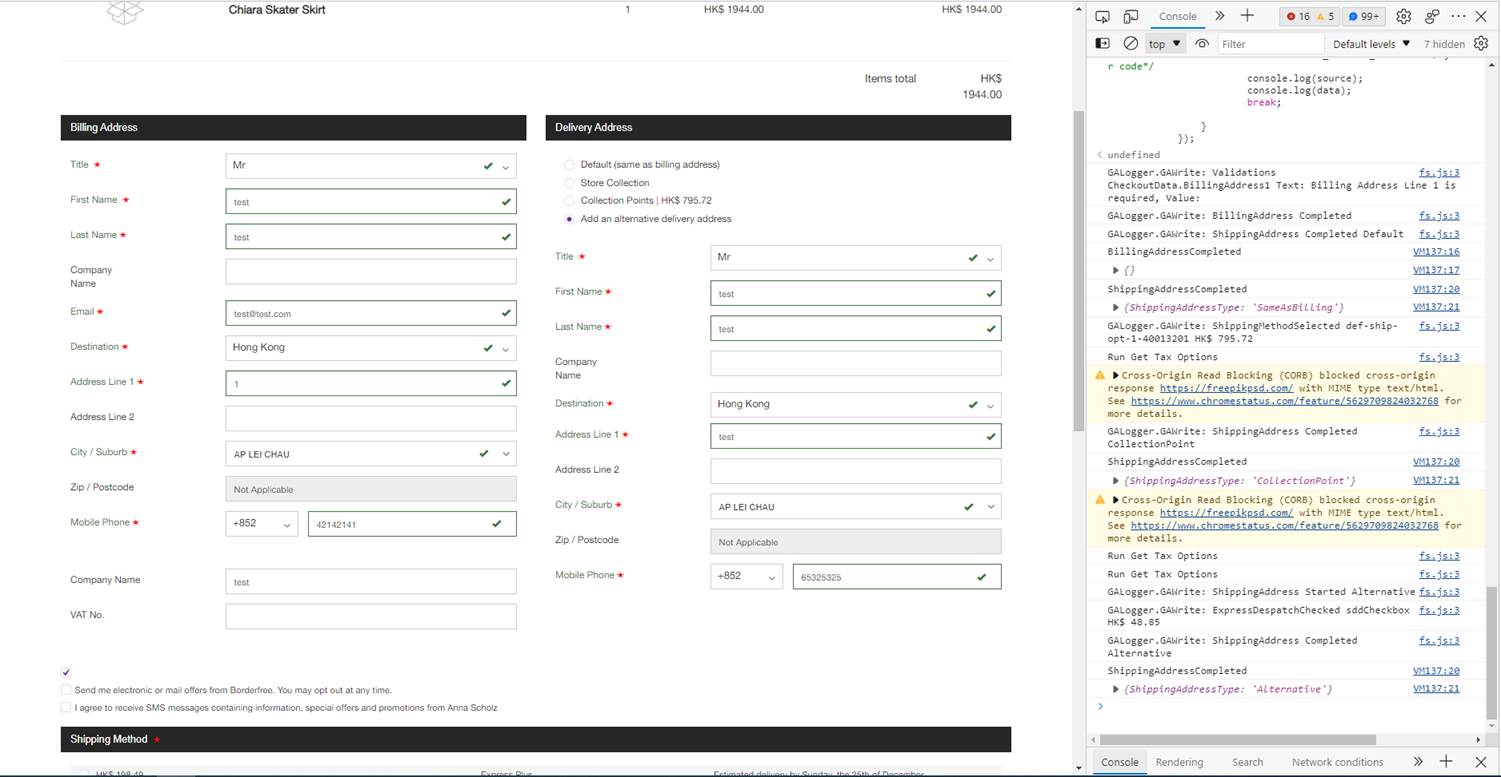Expand the empty {} object in console
1501x777 pixels.
click(1116, 270)
